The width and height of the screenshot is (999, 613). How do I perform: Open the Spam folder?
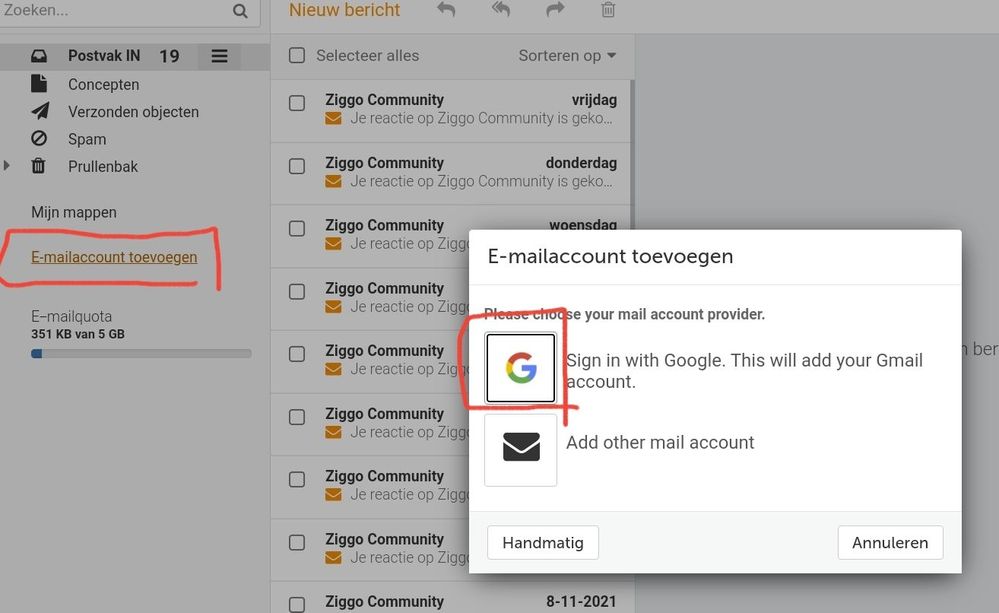point(87,139)
